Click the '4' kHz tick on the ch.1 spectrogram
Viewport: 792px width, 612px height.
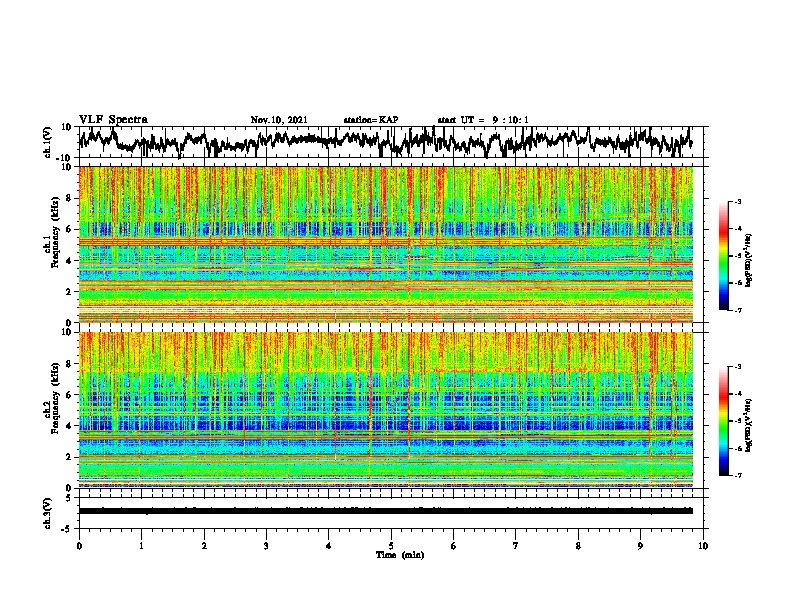coord(70,261)
